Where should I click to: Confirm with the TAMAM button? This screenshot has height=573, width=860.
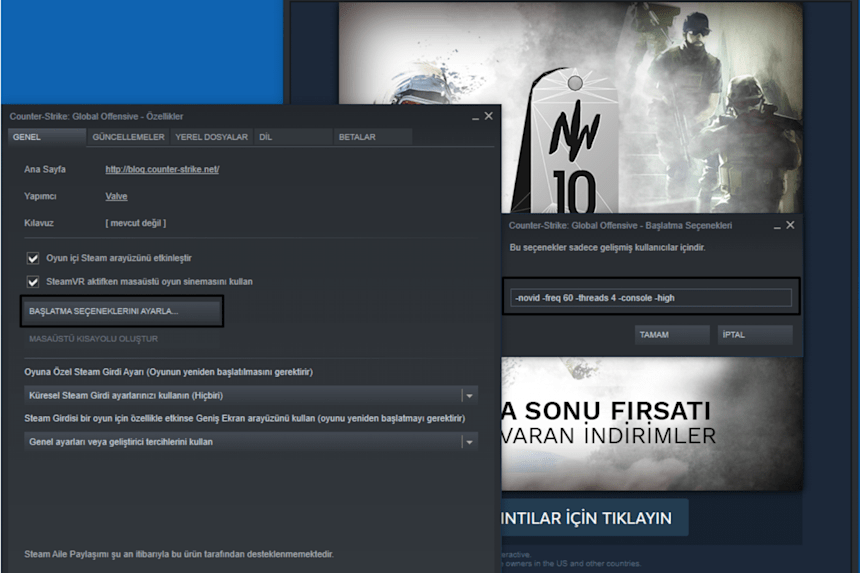coord(672,334)
